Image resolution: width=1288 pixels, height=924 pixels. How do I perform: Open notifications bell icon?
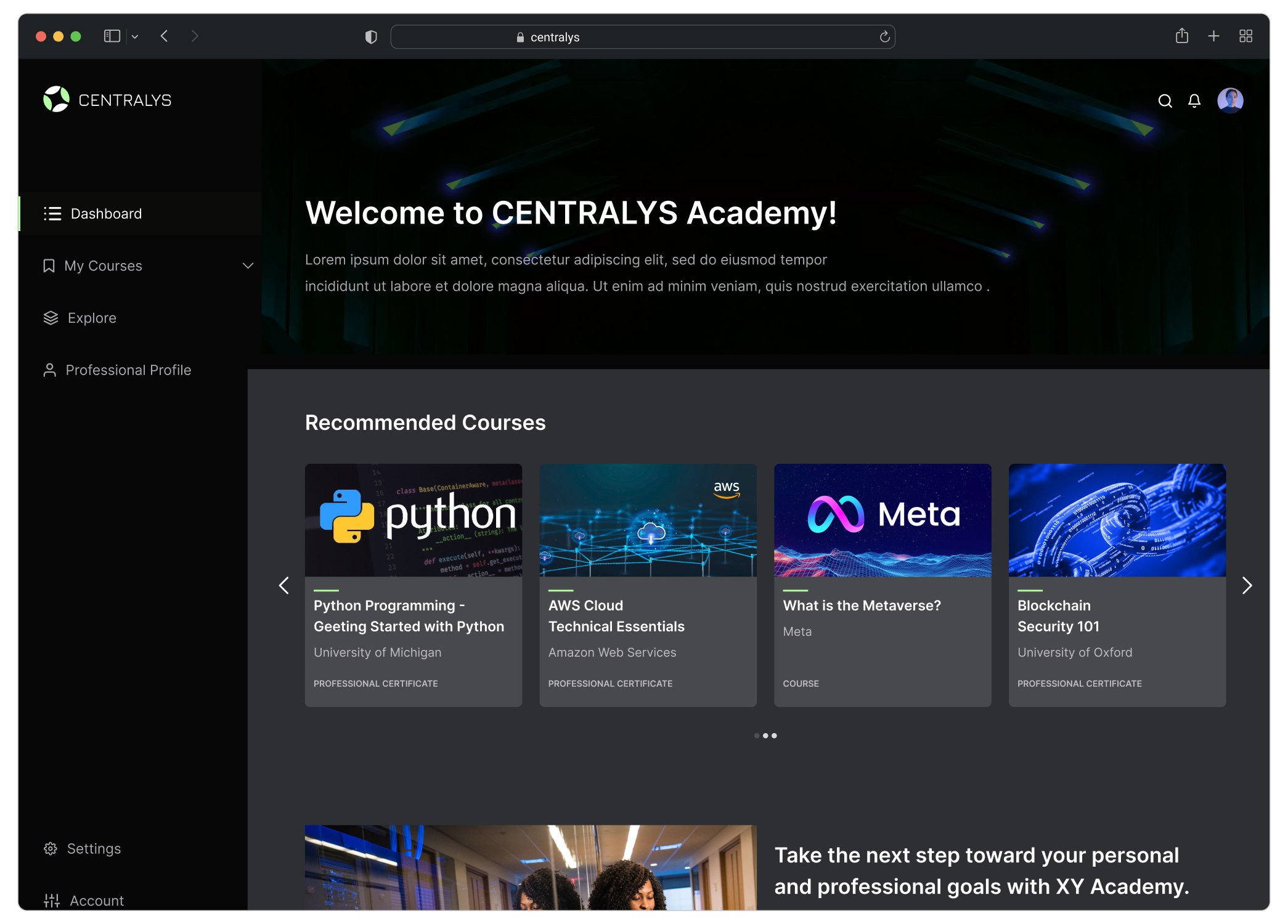tap(1194, 100)
